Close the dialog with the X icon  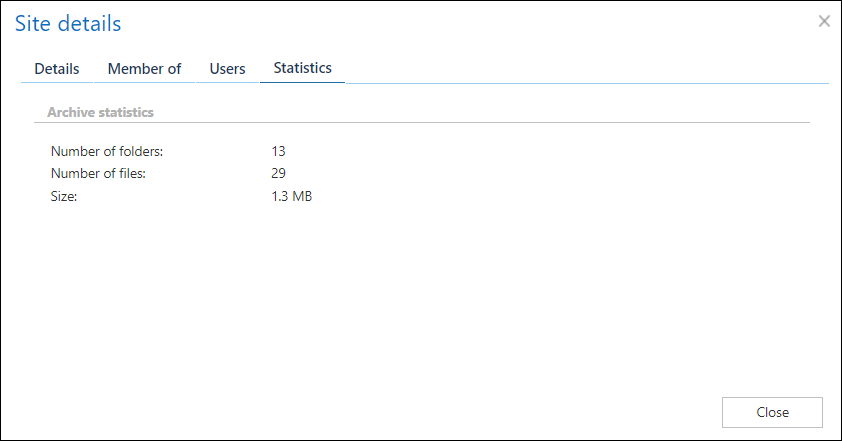(x=824, y=21)
